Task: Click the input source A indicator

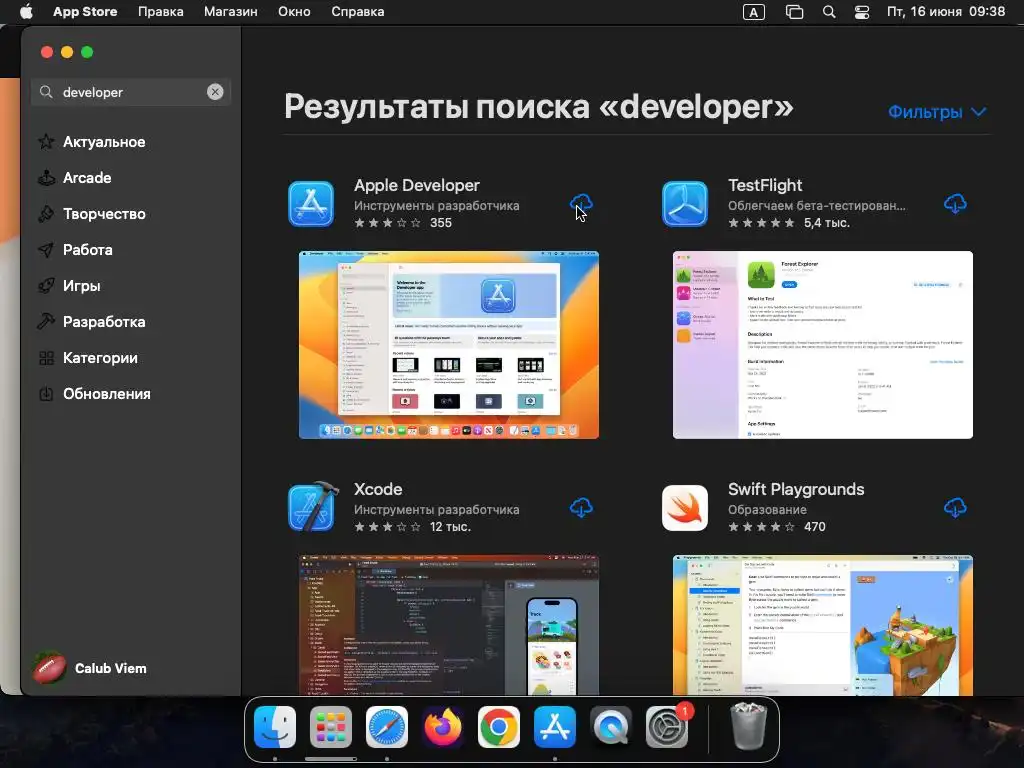Action: (754, 12)
